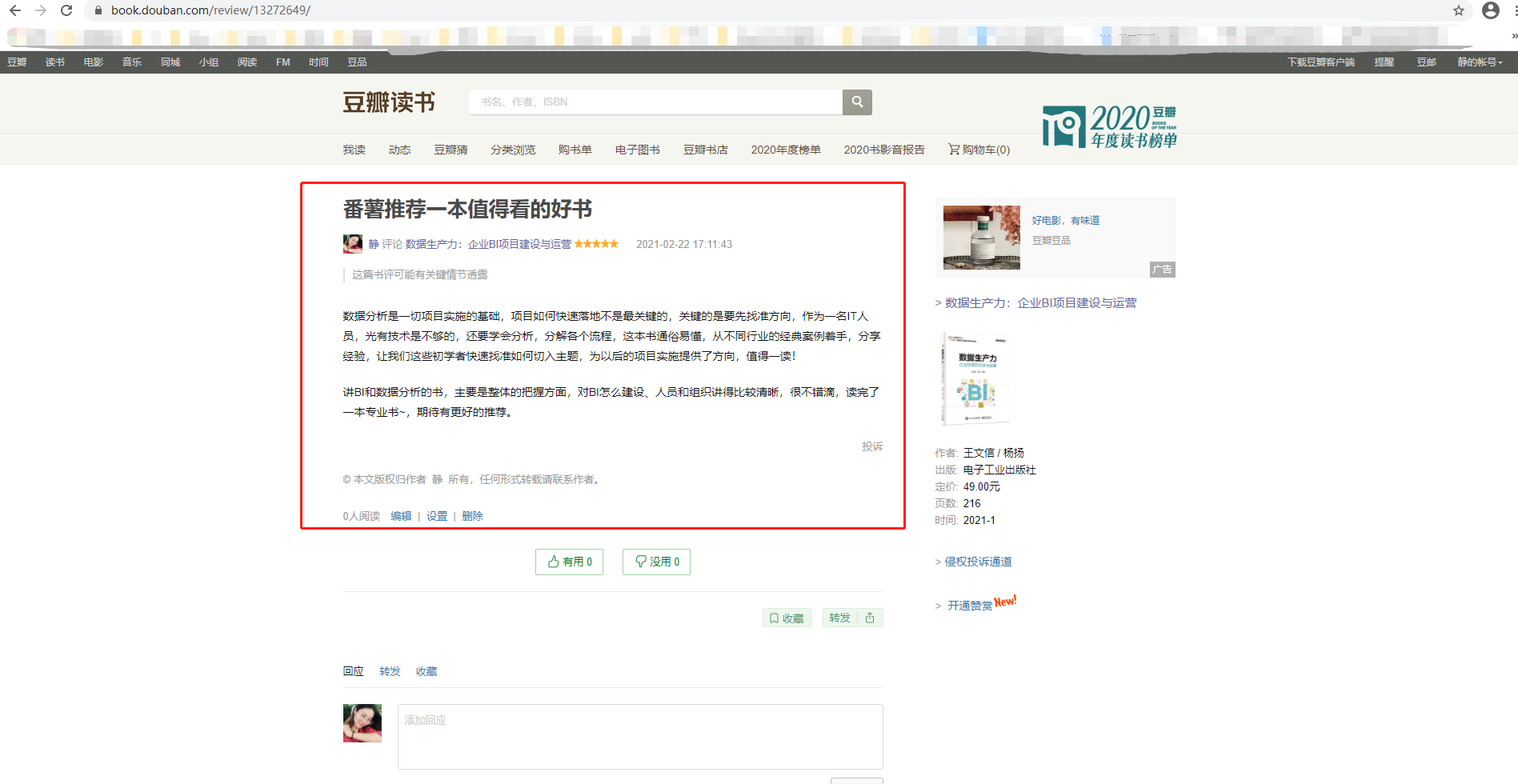This screenshot has width=1518, height=784.
Task: Mark the review 没用
Action: (656, 562)
